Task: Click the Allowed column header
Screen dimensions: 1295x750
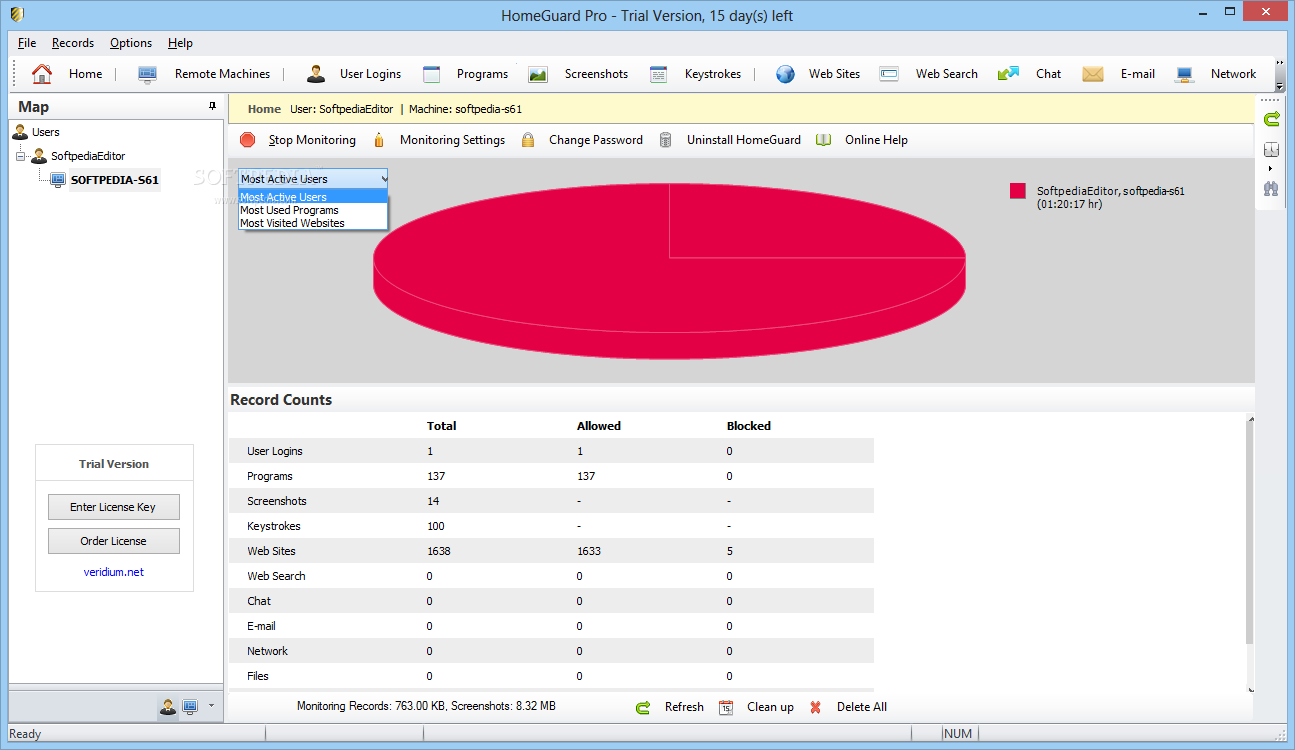Action: 599,426
